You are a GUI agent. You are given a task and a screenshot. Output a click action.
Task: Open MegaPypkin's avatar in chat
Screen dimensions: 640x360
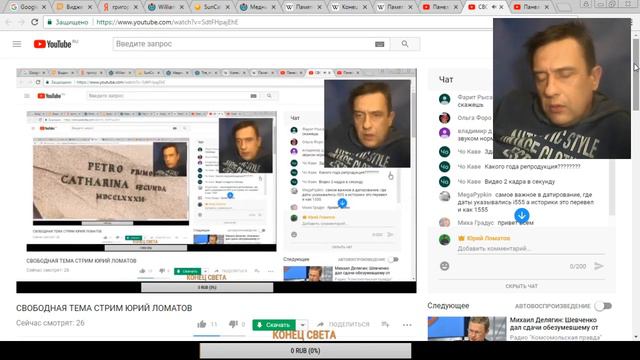(x=444, y=196)
